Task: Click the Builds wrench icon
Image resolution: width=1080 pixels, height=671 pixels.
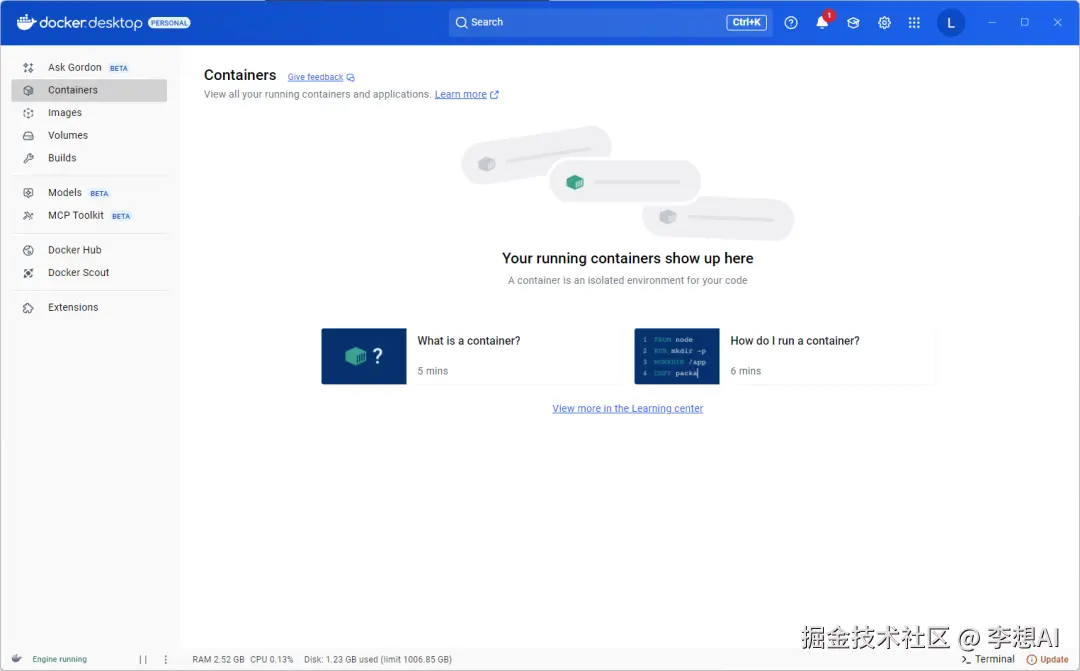Action: (x=28, y=158)
